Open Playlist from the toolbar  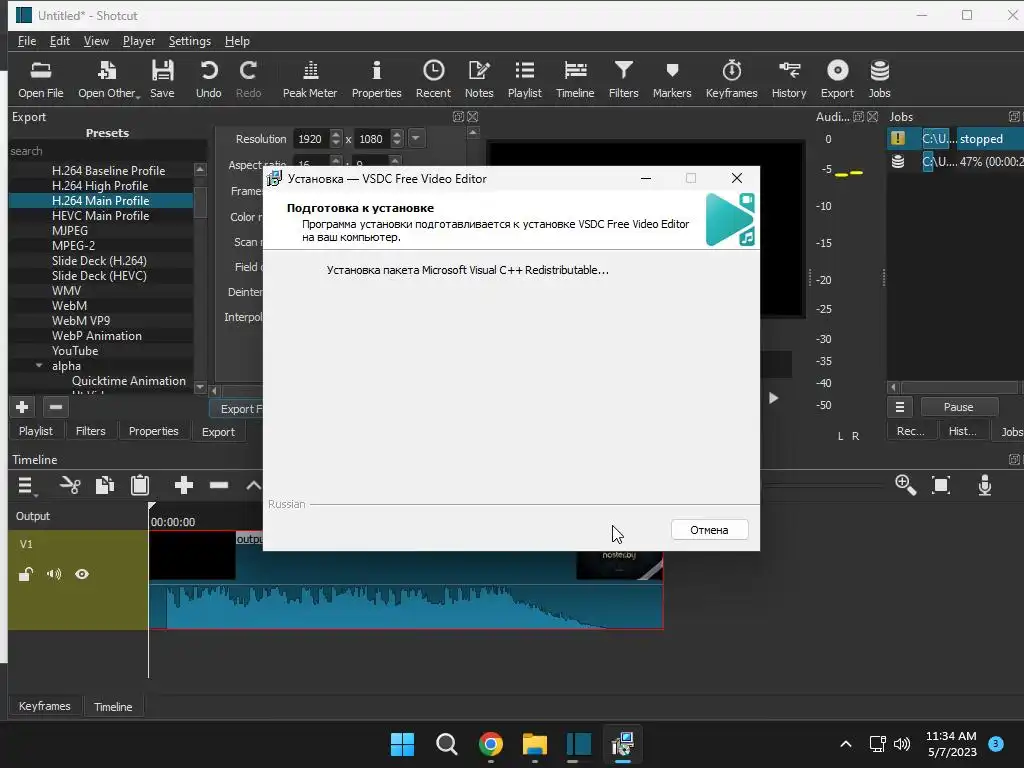pyautogui.click(x=524, y=80)
